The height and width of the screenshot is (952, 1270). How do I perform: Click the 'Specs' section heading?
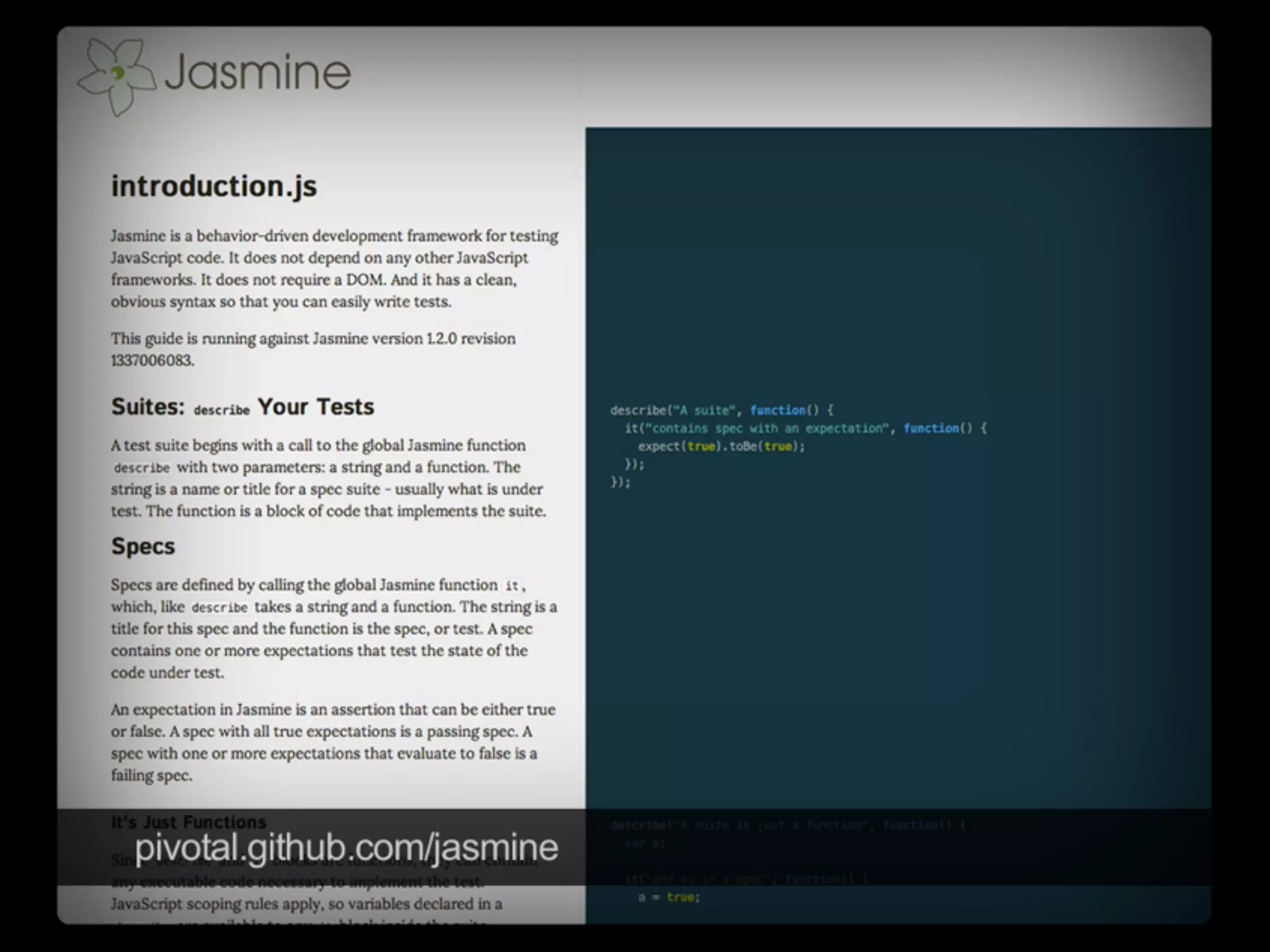coord(143,546)
